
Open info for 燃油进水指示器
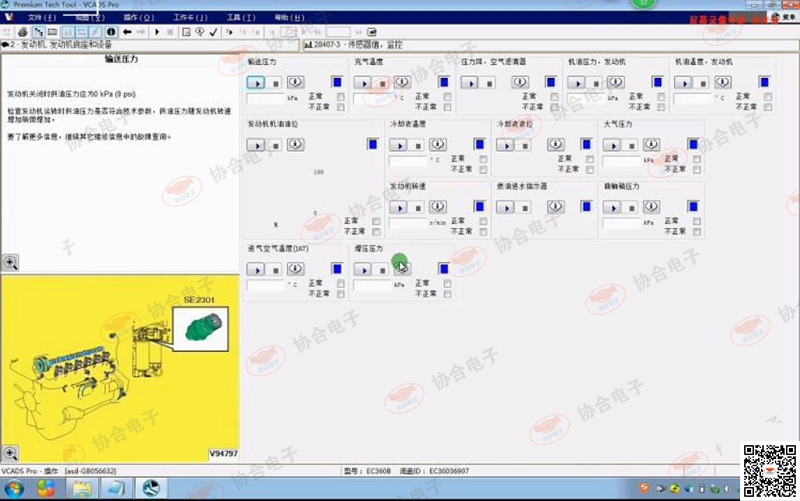(x=556, y=207)
